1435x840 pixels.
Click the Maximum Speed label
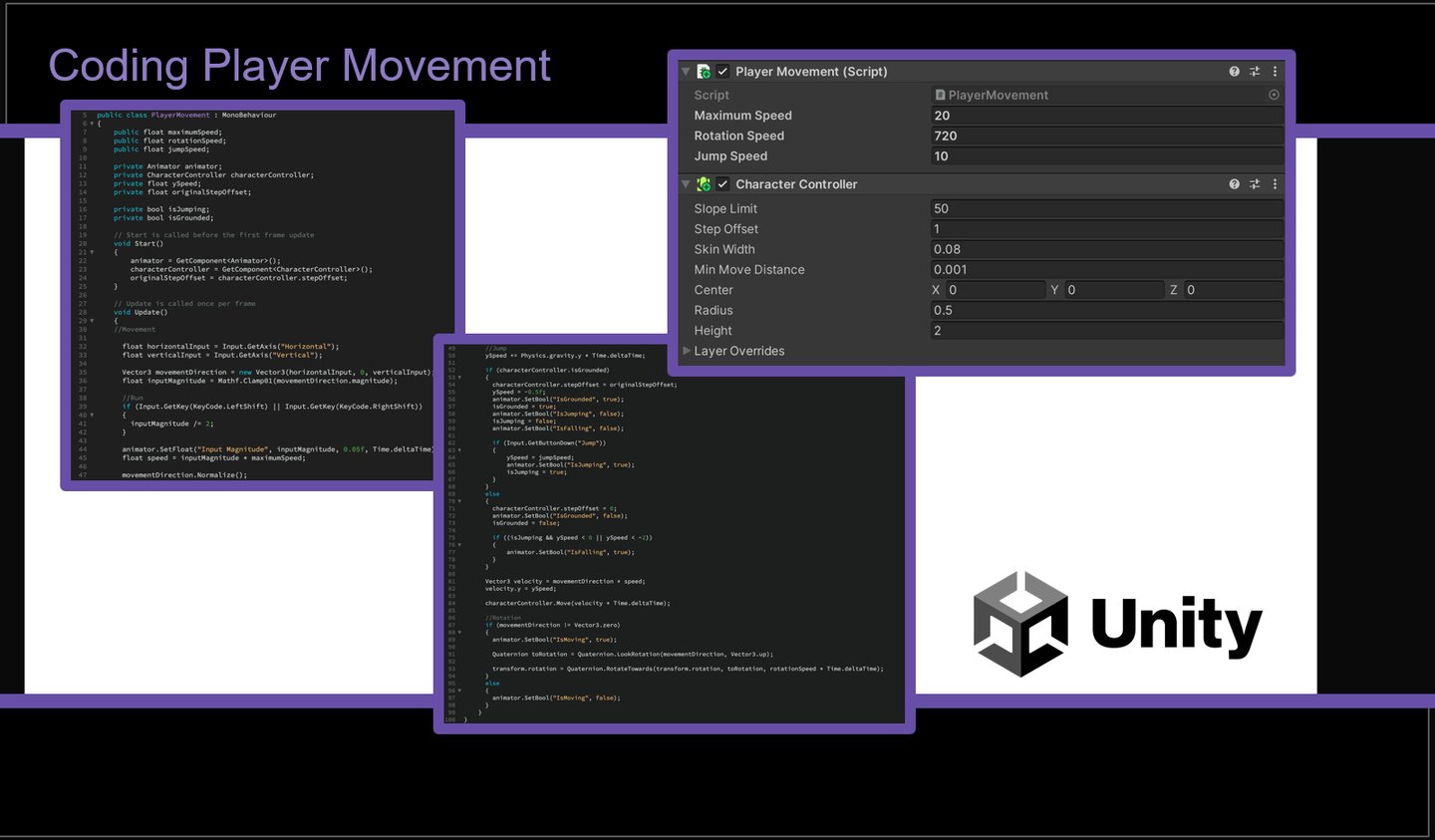[x=743, y=116]
